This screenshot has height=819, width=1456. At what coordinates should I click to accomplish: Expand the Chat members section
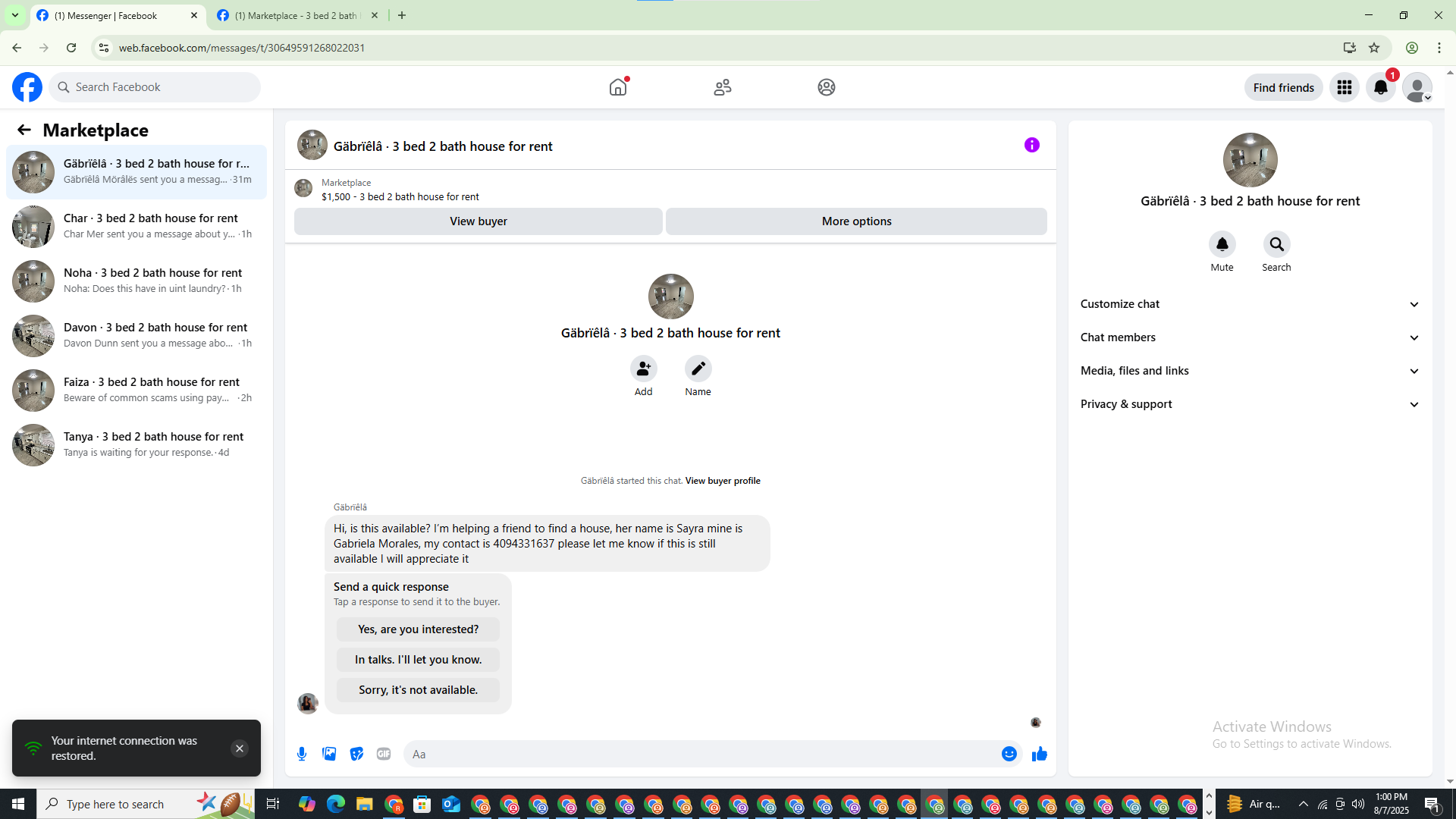point(1249,337)
